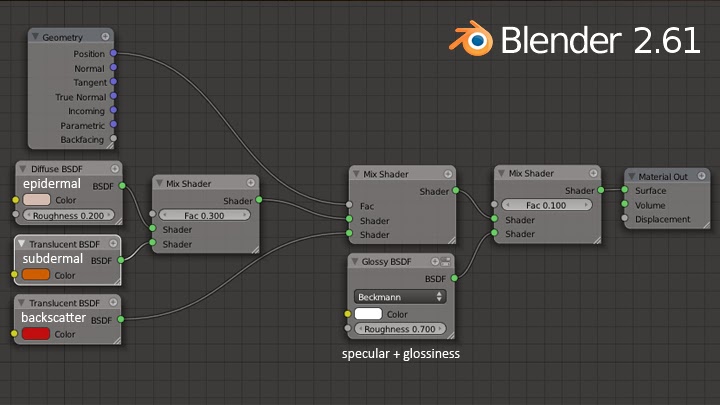Click the Glossy BSDF Roughness input socket
This screenshot has height=405, width=720.
click(348, 328)
